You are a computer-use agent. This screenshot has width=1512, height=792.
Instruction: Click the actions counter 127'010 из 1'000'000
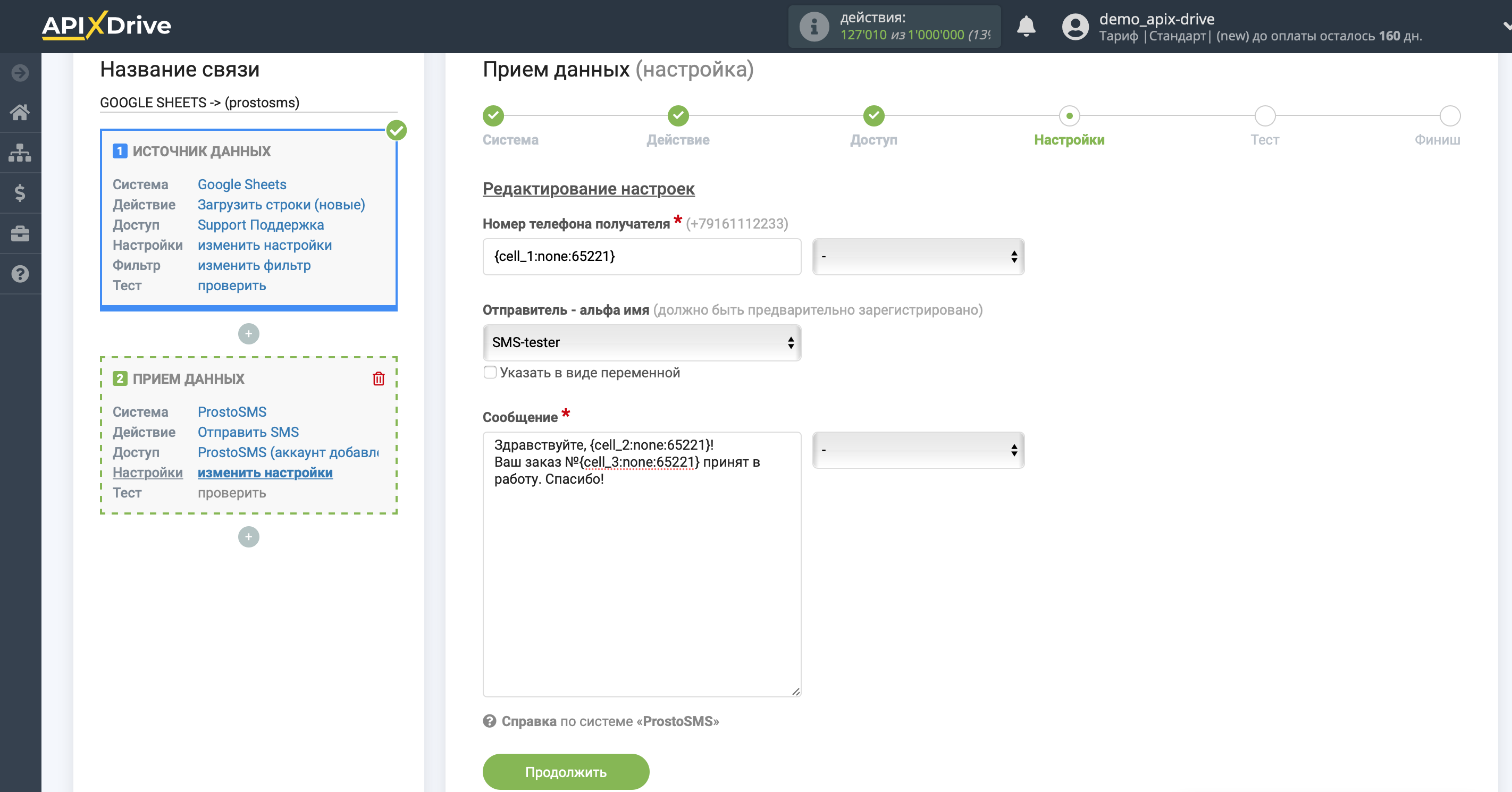click(915, 35)
